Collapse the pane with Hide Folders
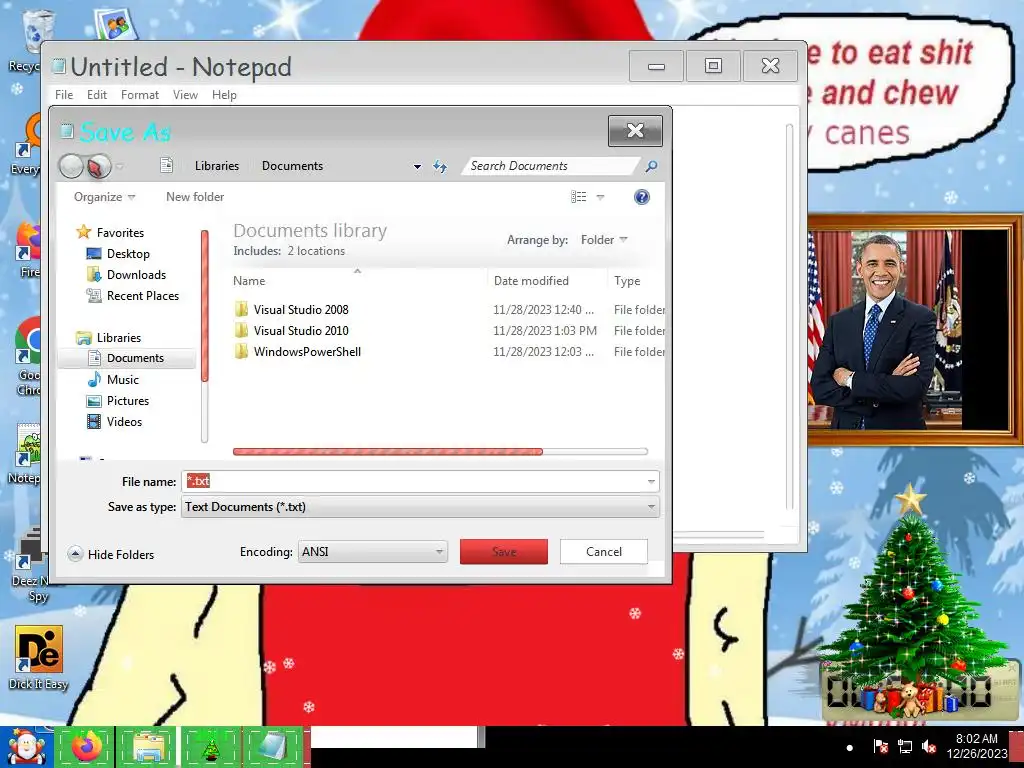1024x768 pixels. click(111, 554)
